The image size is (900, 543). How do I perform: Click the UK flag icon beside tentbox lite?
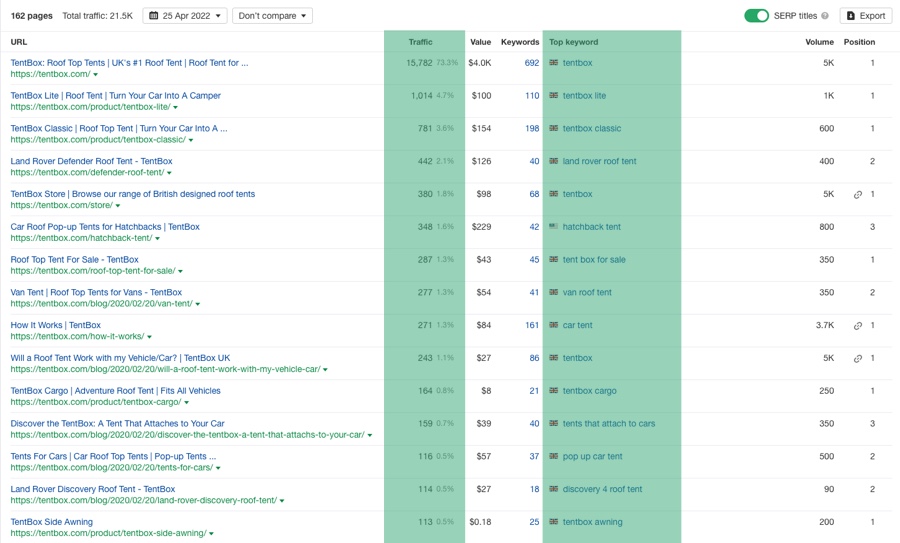click(553, 95)
